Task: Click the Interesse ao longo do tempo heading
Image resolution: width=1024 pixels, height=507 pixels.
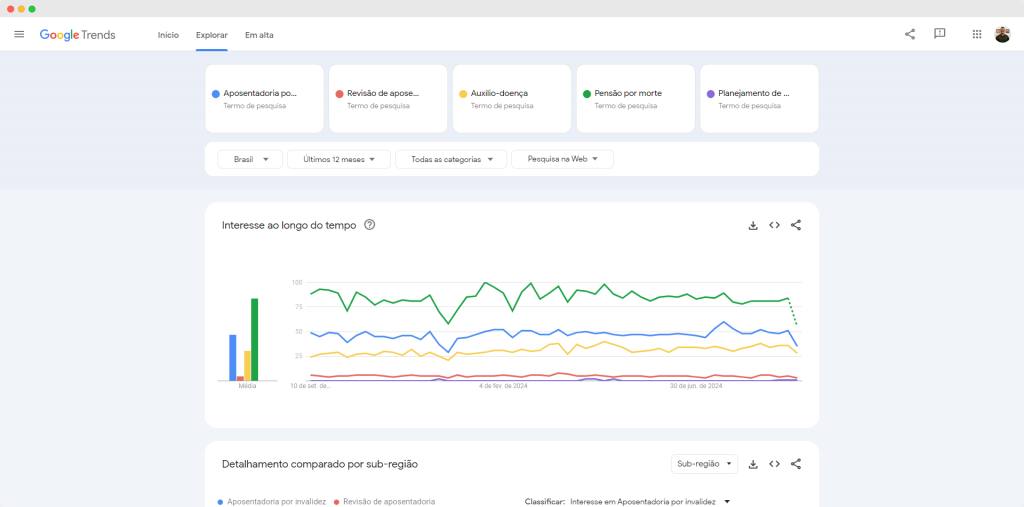Action: coord(289,225)
